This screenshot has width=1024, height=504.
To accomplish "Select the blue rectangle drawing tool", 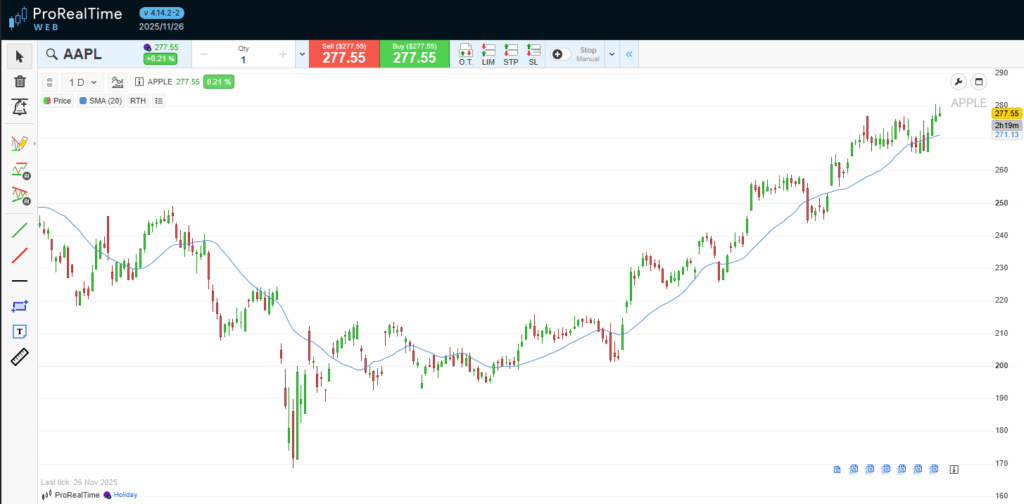I will click(20, 306).
